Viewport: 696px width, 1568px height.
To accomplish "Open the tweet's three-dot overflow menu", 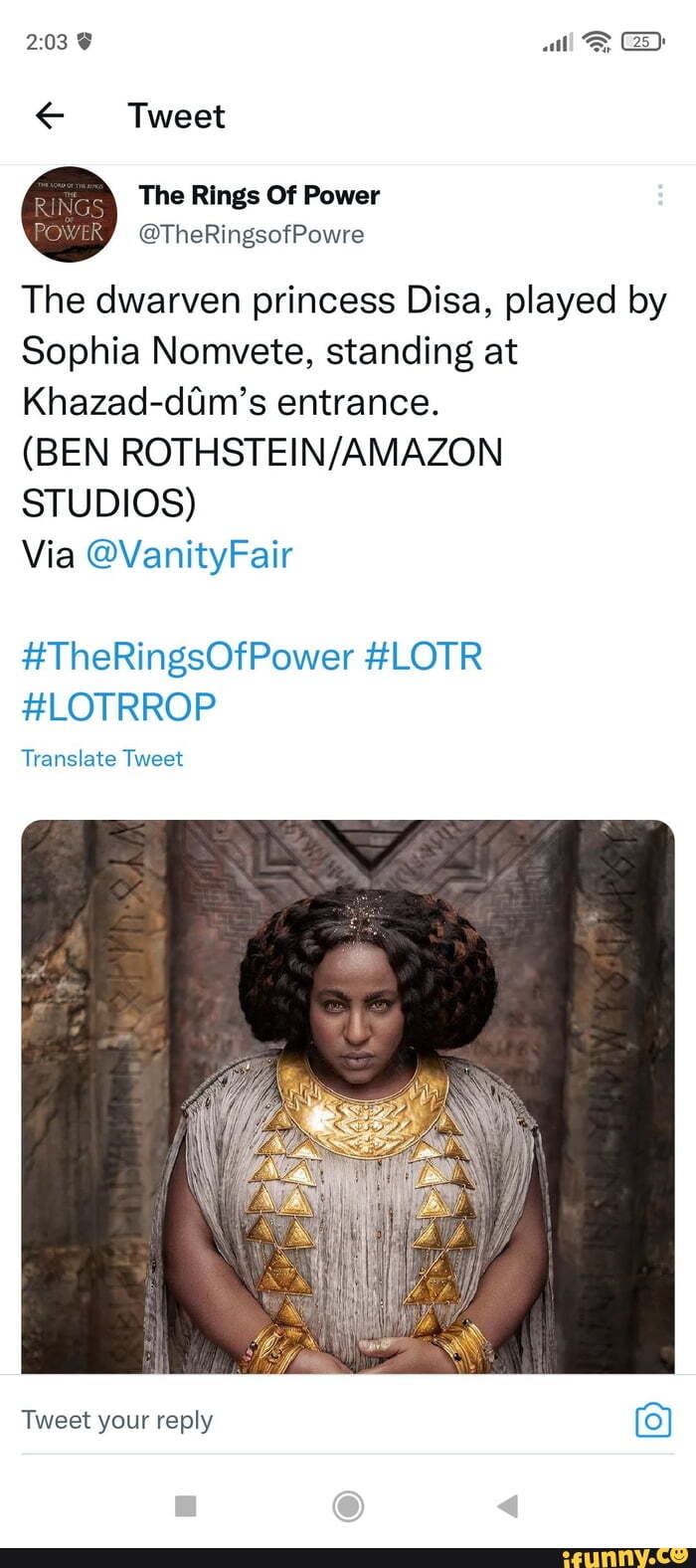I will click(x=660, y=196).
